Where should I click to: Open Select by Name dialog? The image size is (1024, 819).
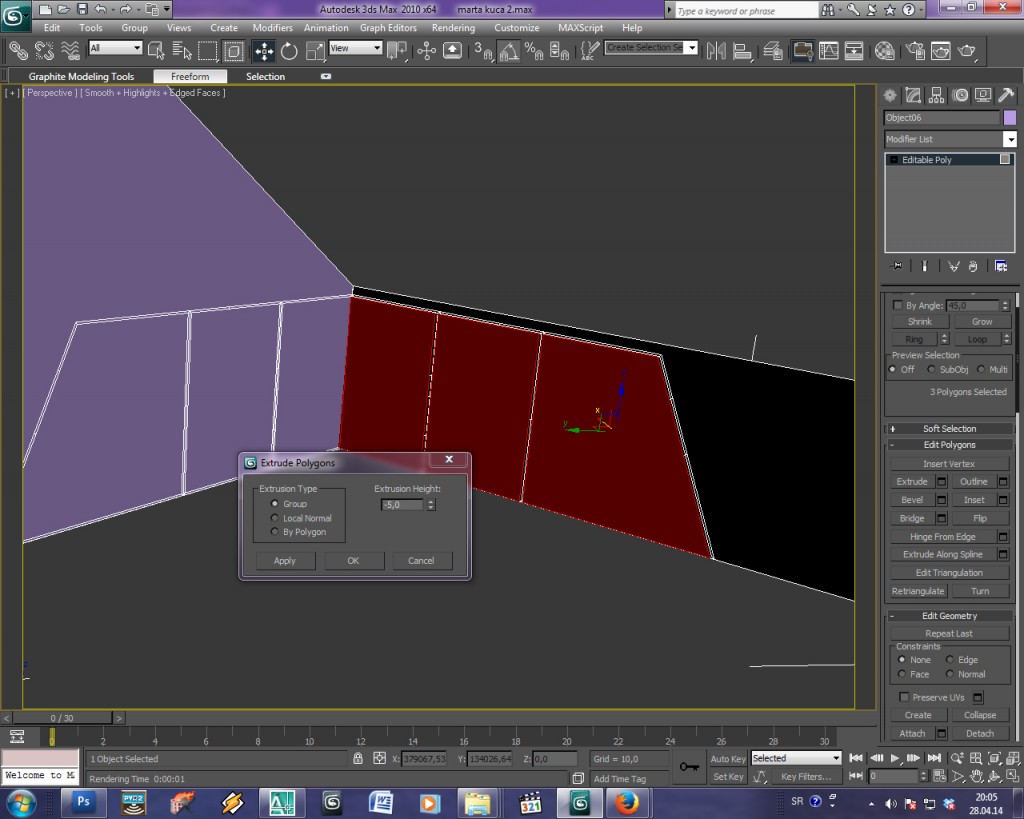pos(182,50)
